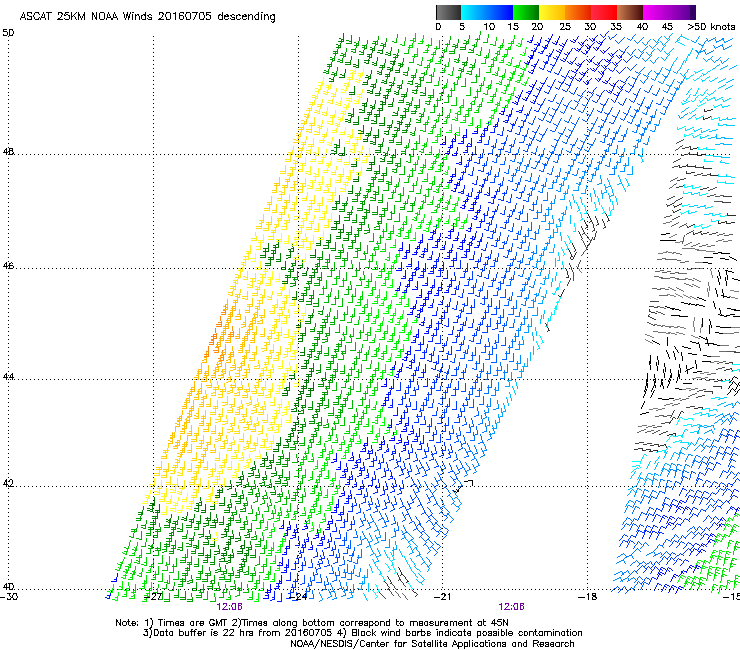The width and height of the screenshot is (740, 650).
Task: Click the brown 35-40 knots legend swatch
Action: click(x=630, y=12)
